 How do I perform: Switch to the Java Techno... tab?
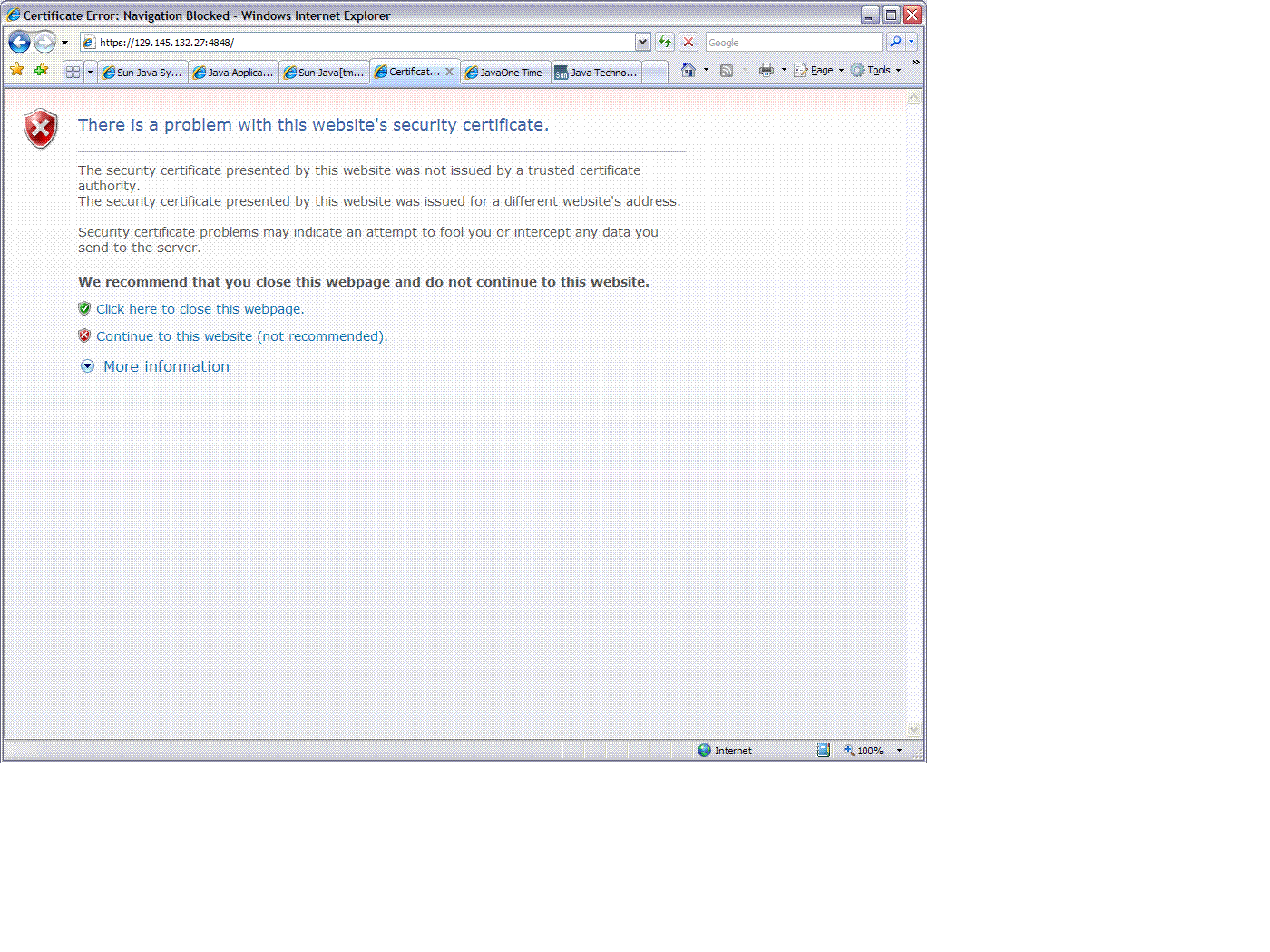(x=597, y=73)
